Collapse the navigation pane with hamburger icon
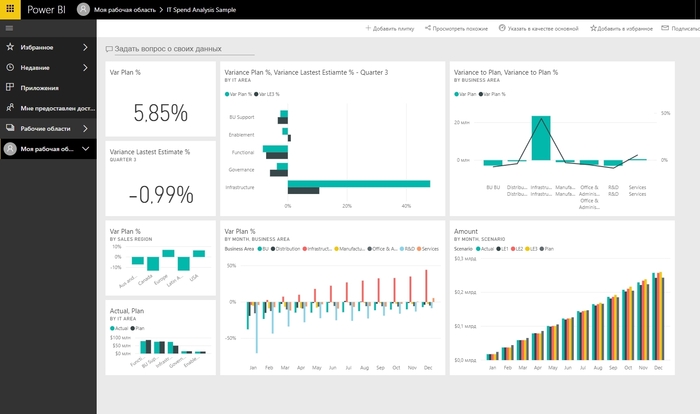 point(10,28)
